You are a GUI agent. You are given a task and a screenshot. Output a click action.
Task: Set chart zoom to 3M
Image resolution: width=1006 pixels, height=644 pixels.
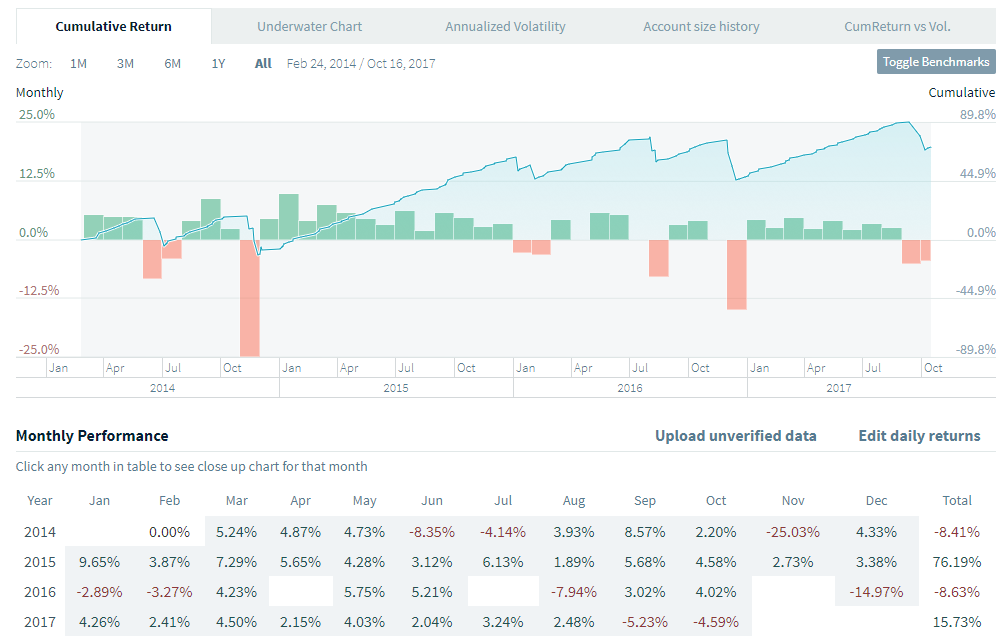click(125, 64)
